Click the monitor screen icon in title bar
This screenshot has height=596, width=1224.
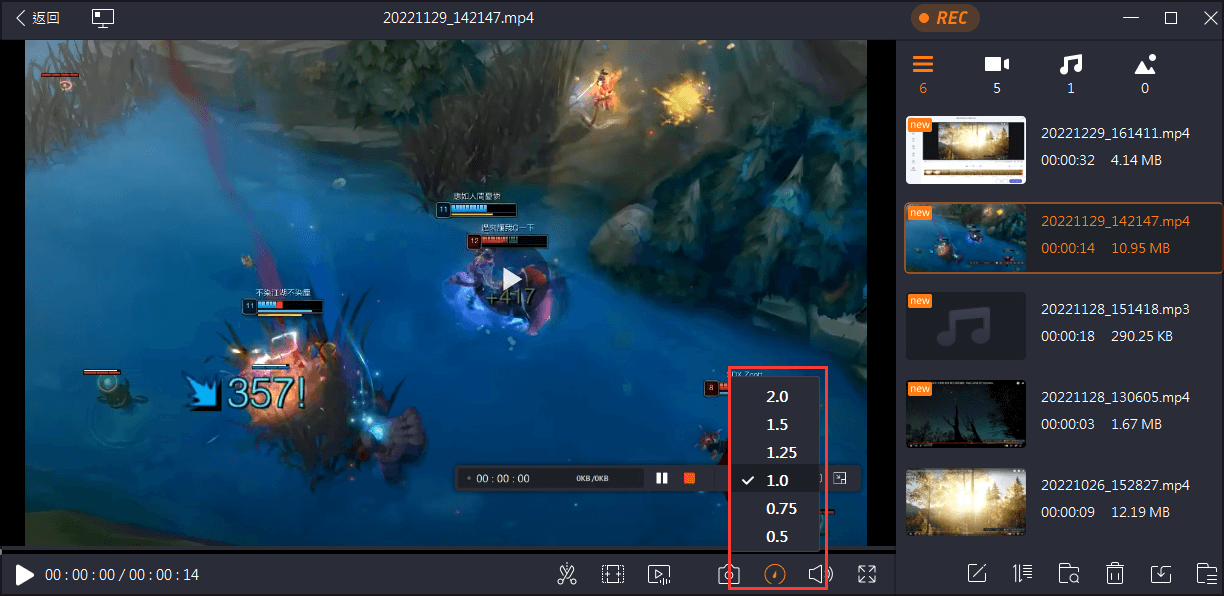[x=103, y=18]
